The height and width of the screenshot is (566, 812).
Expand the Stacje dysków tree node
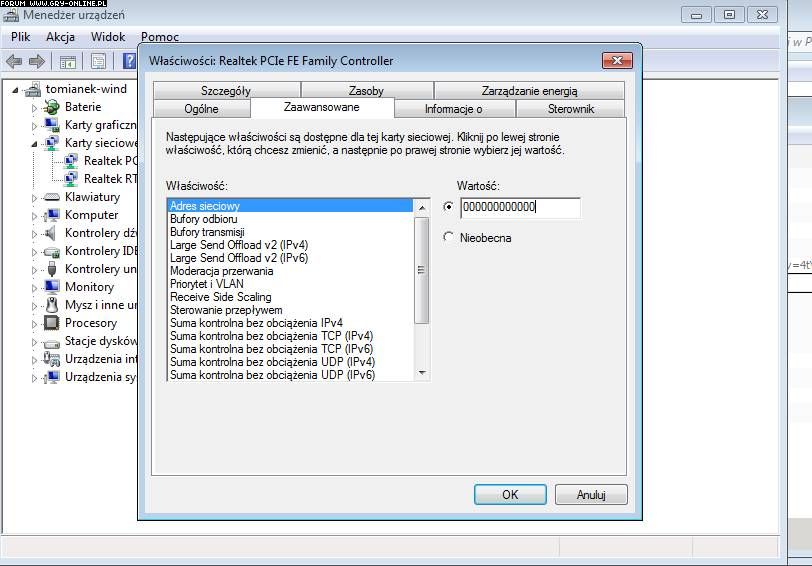click(34, 342)
